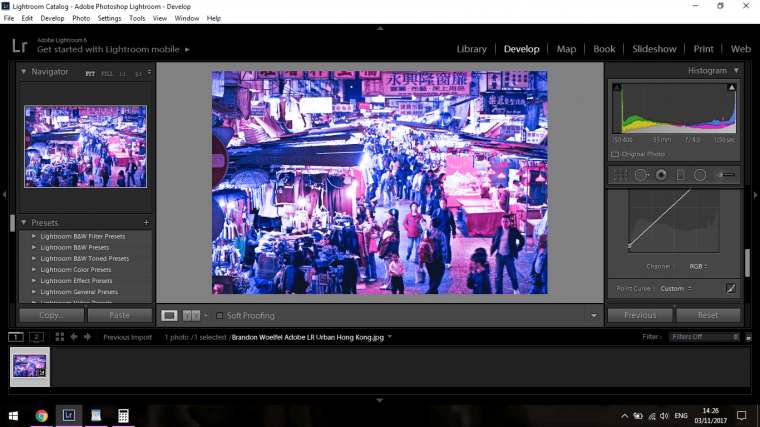Set Navigator zoom to FILL

(x=107, y=74)
